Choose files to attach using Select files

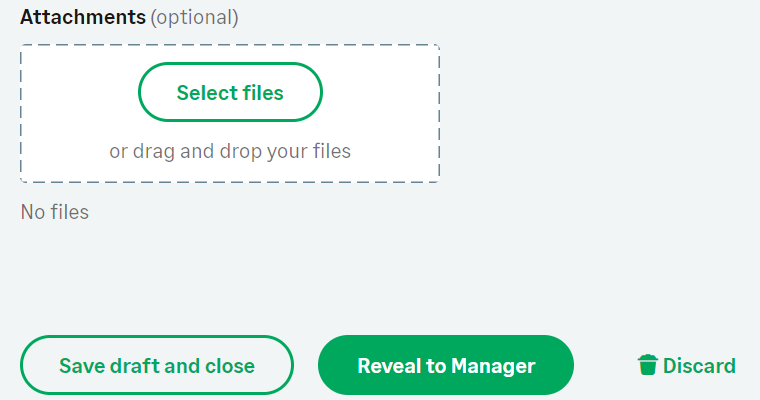click(230, 93)
